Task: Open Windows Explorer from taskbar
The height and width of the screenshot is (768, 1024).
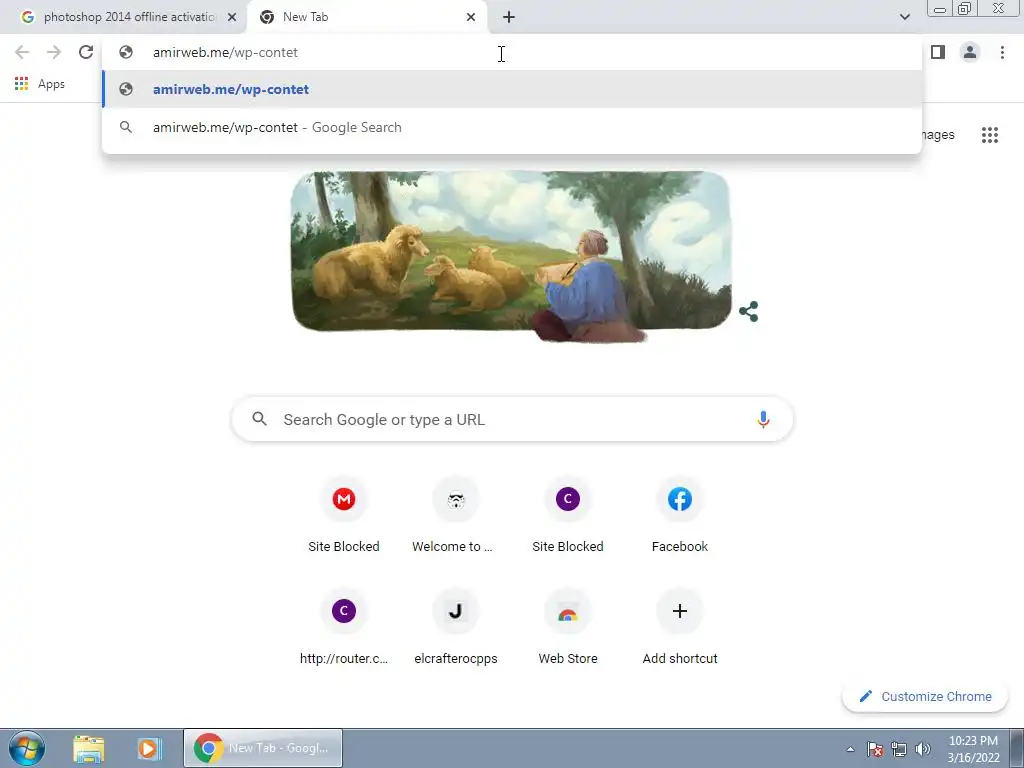Action: pos(89,748)
